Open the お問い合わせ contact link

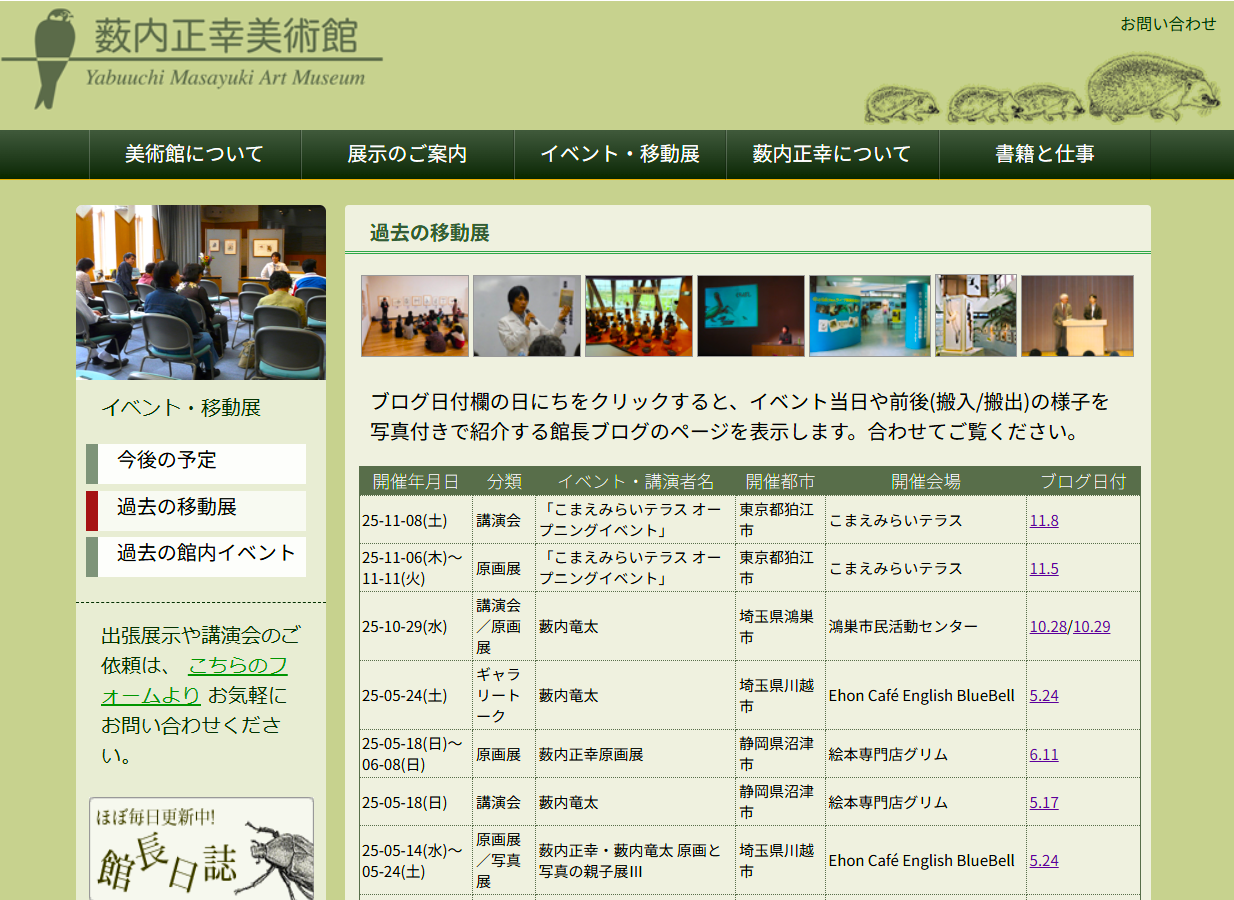[1167, 24]
